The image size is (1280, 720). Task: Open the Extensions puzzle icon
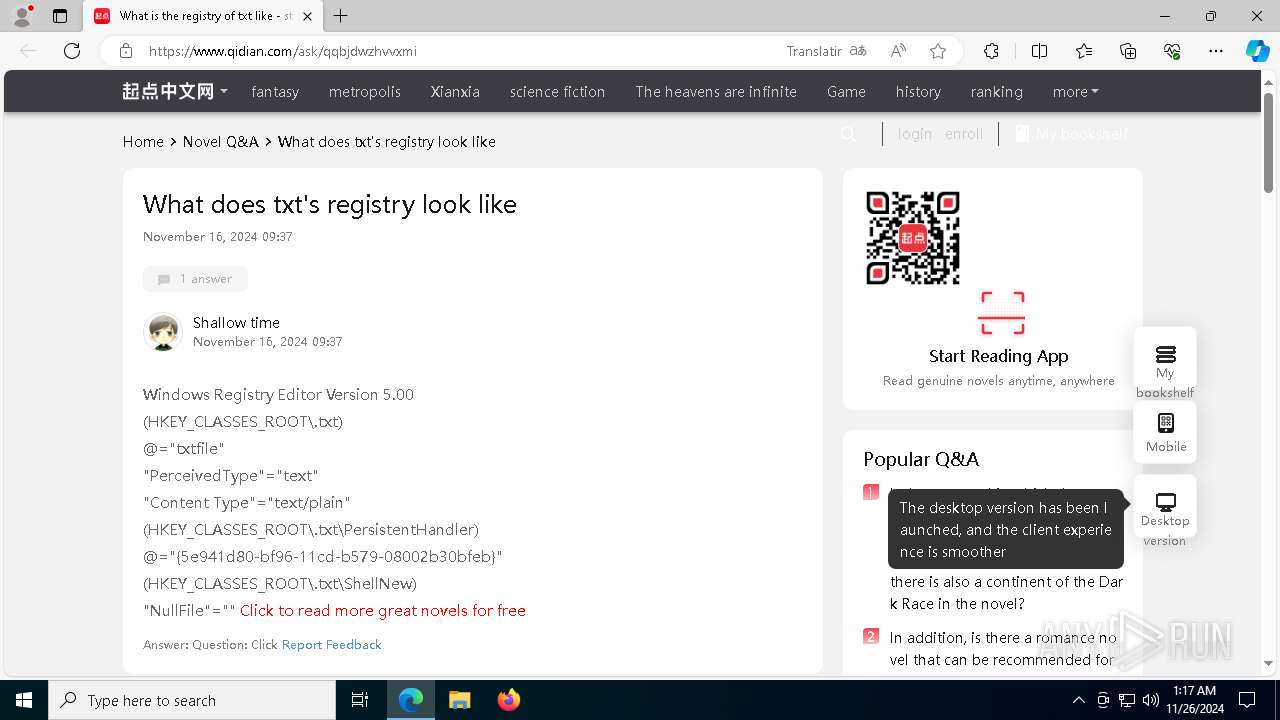(991, 51)
